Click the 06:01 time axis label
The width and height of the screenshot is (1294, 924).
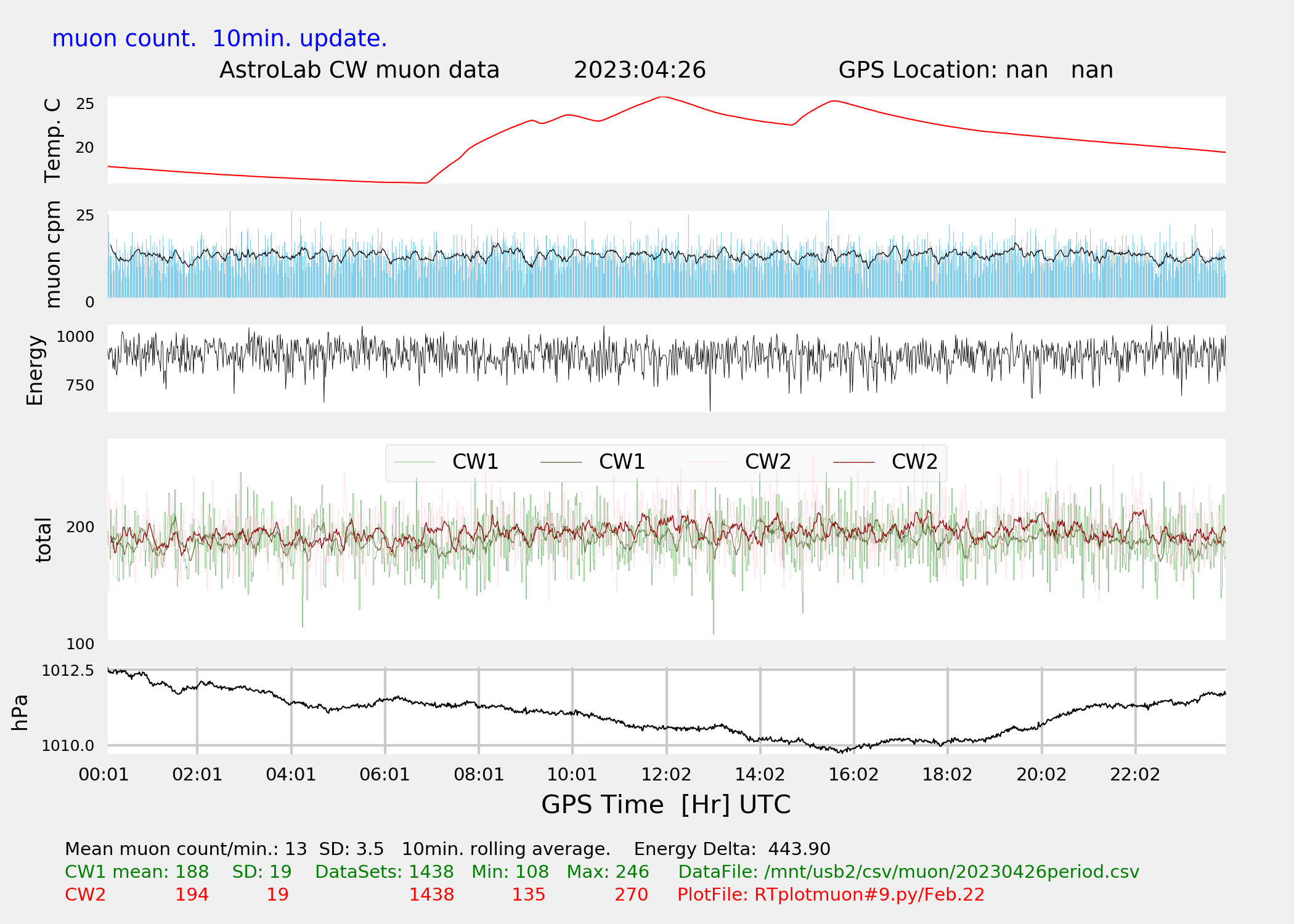pos(385,774)
